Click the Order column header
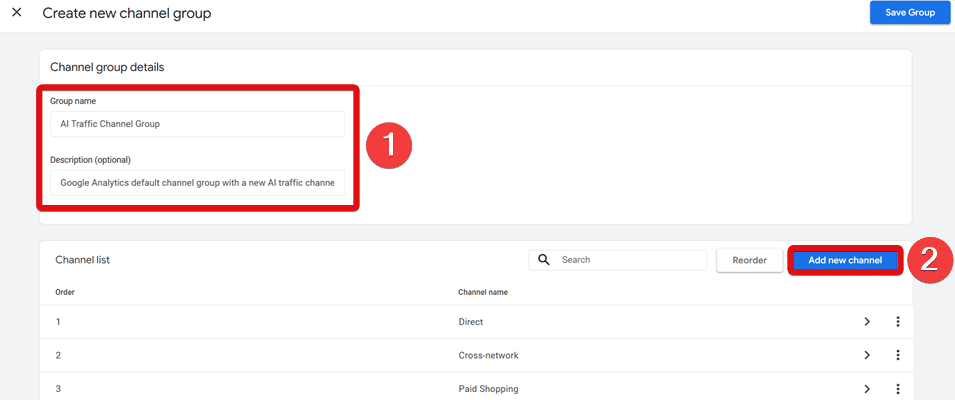The height and width of the screenshot is (400, 955). 65,292
